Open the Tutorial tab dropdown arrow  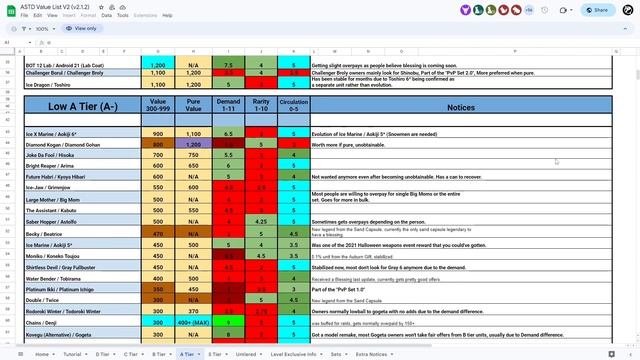pos(86,354)
